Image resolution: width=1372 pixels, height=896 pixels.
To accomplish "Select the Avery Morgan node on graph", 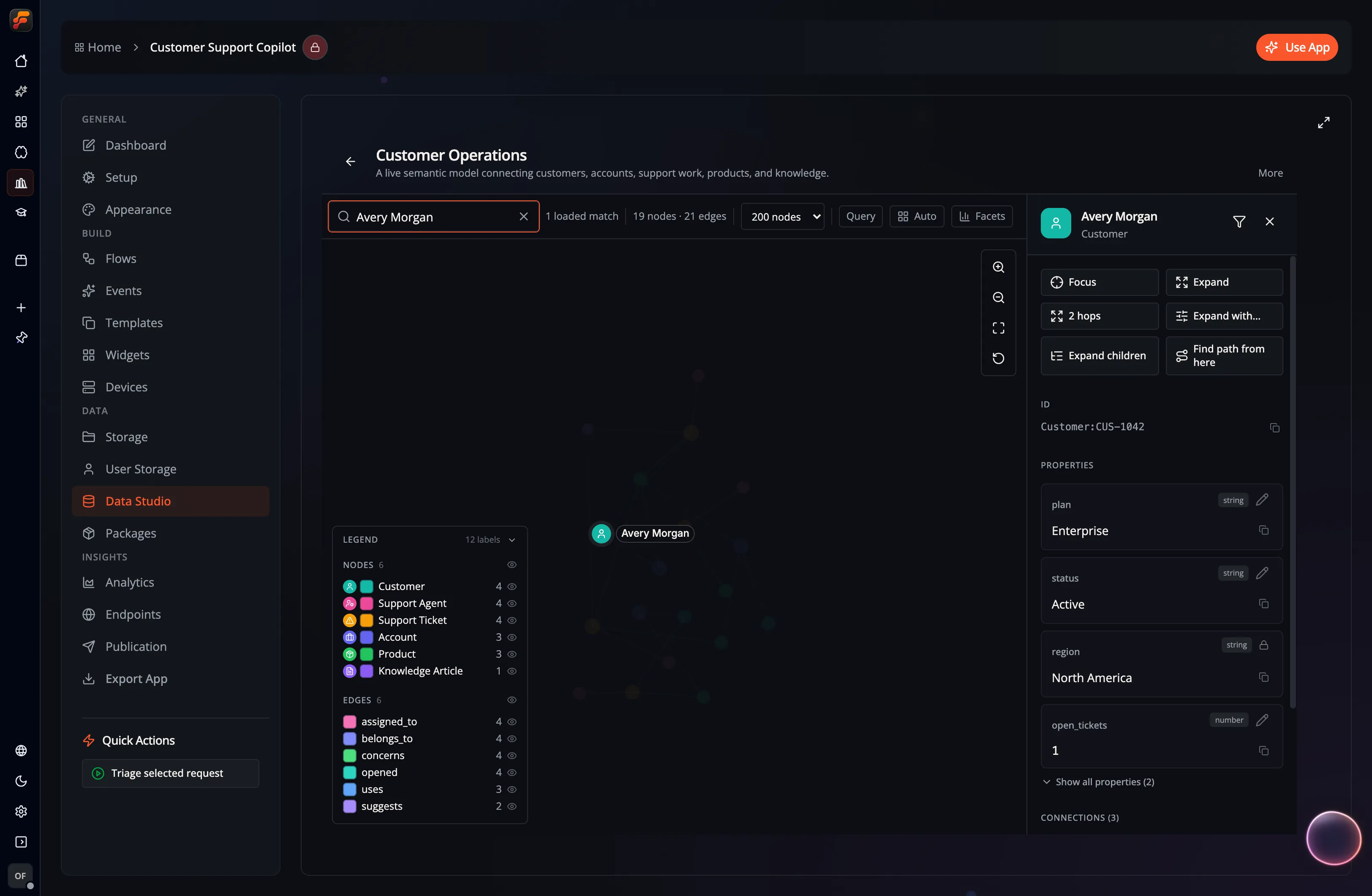I will click(x=601, y=534).
